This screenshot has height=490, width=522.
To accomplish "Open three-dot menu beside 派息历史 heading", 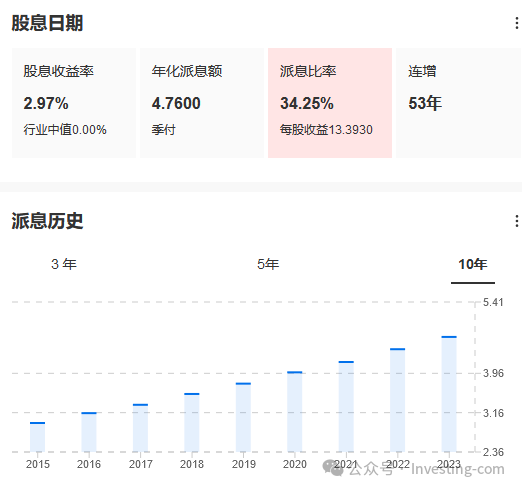I will 516,221.
